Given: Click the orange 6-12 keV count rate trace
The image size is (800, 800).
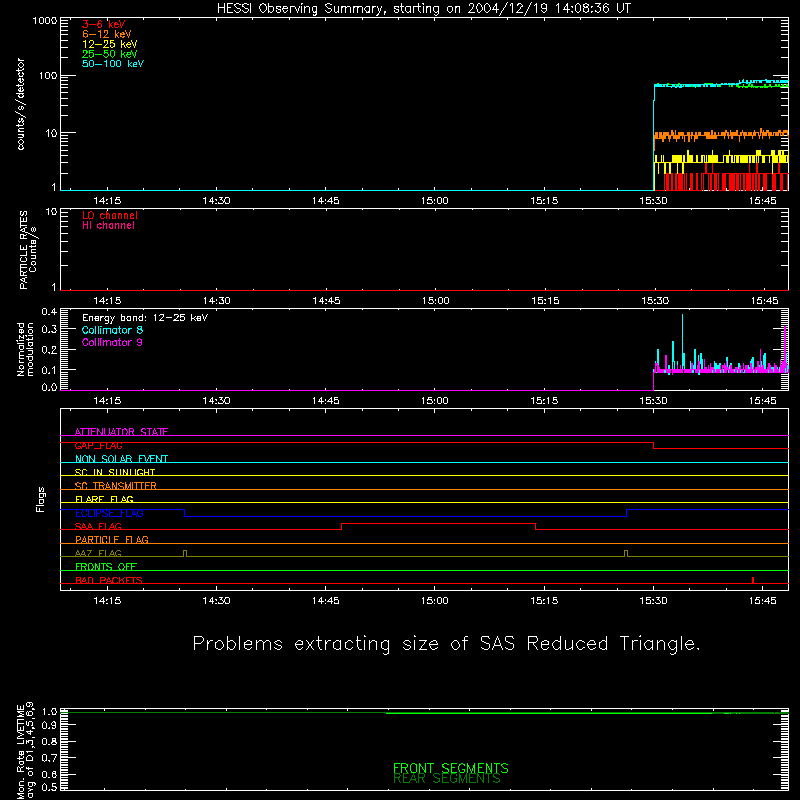Looking at the screenshot, I should 721,135.
